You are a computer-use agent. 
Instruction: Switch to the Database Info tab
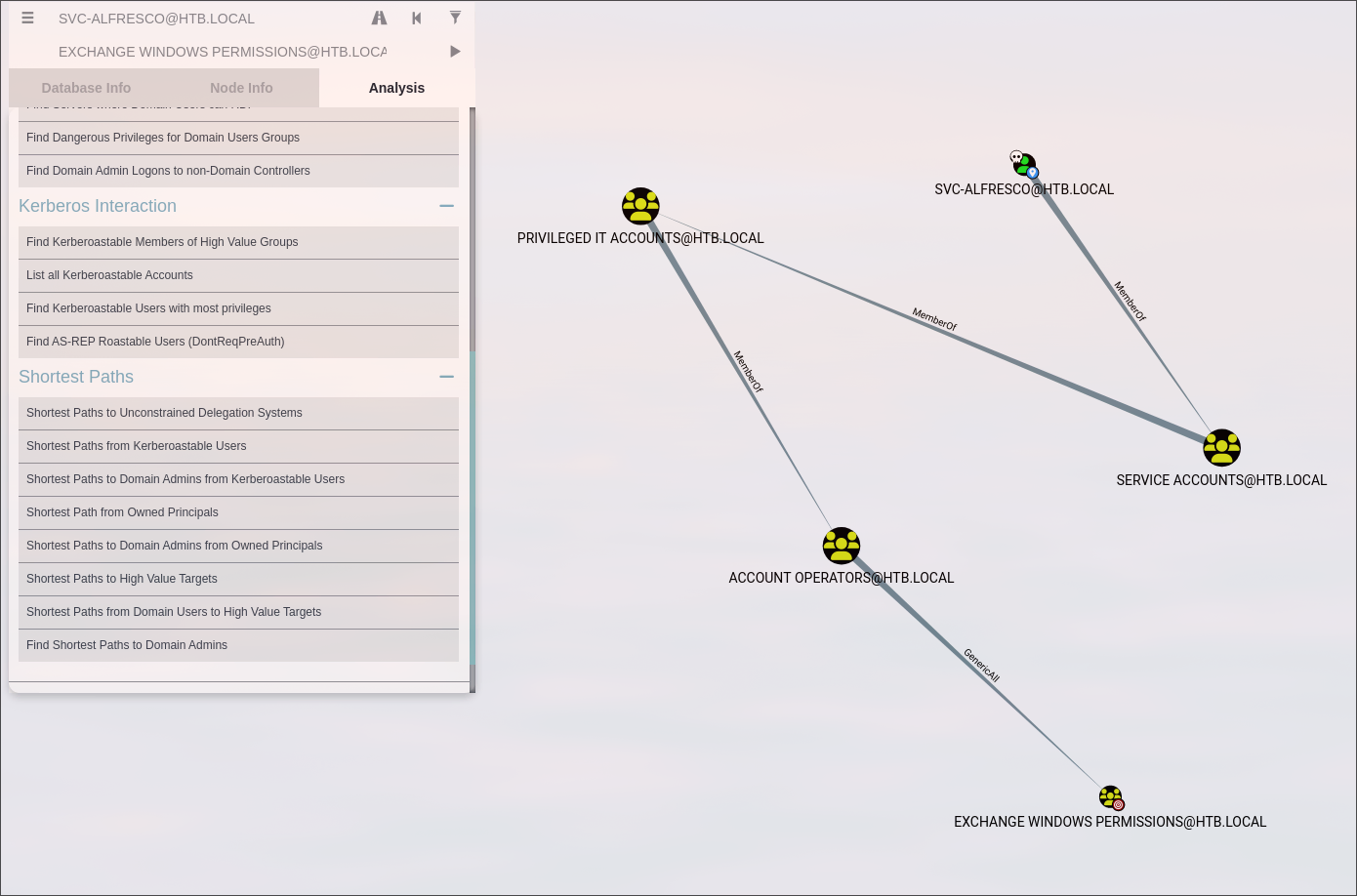click(x=86, y=88)
